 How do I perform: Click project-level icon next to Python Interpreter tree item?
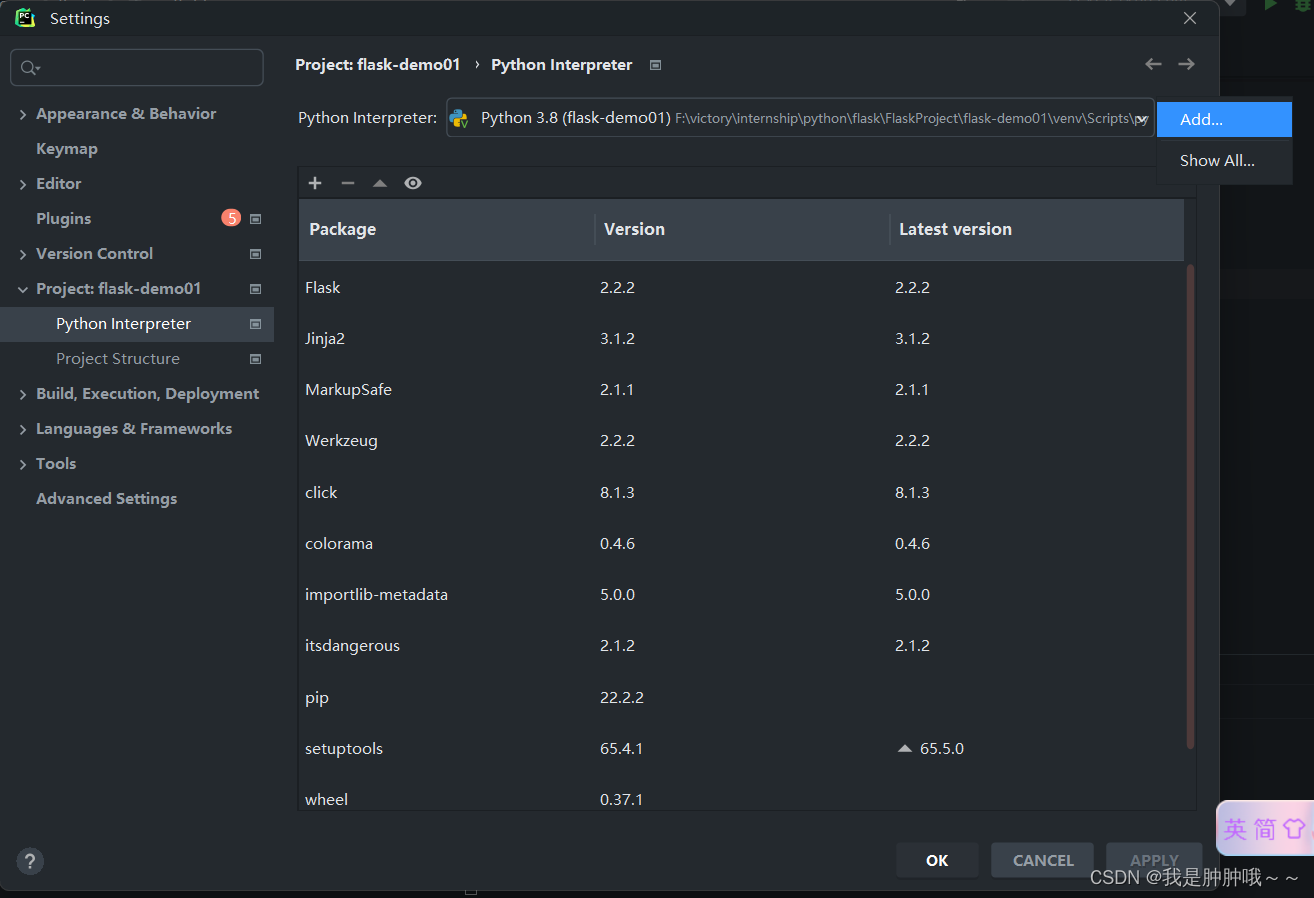(x=255, y=324)
